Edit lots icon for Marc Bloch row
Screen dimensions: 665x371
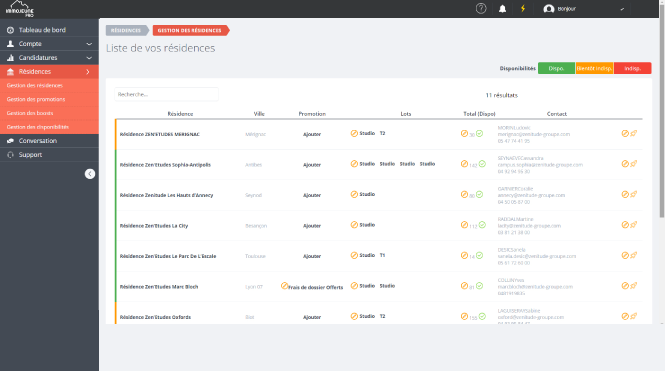click(354, 286)
